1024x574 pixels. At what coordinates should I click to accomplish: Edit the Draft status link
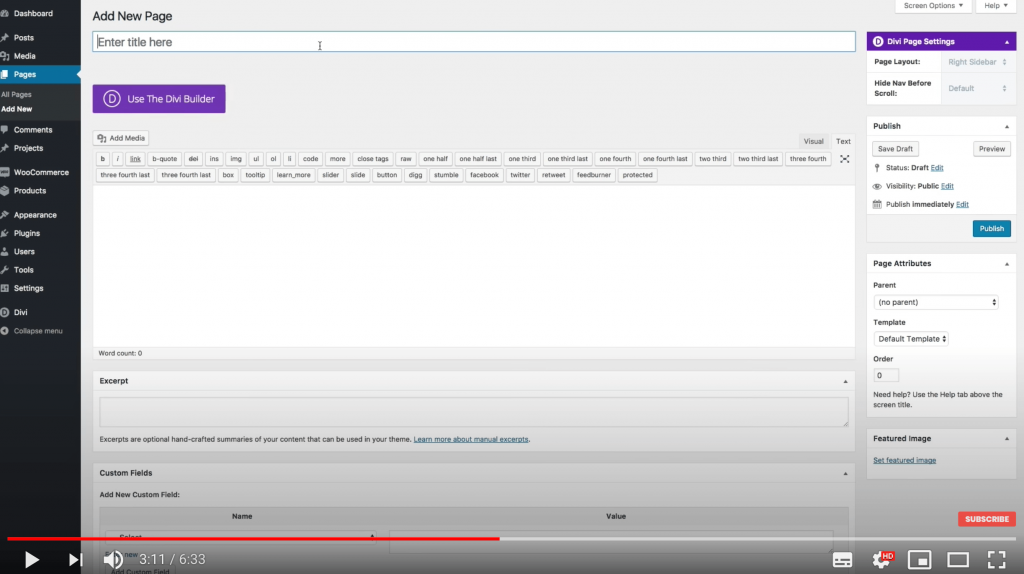coord(936,168)
